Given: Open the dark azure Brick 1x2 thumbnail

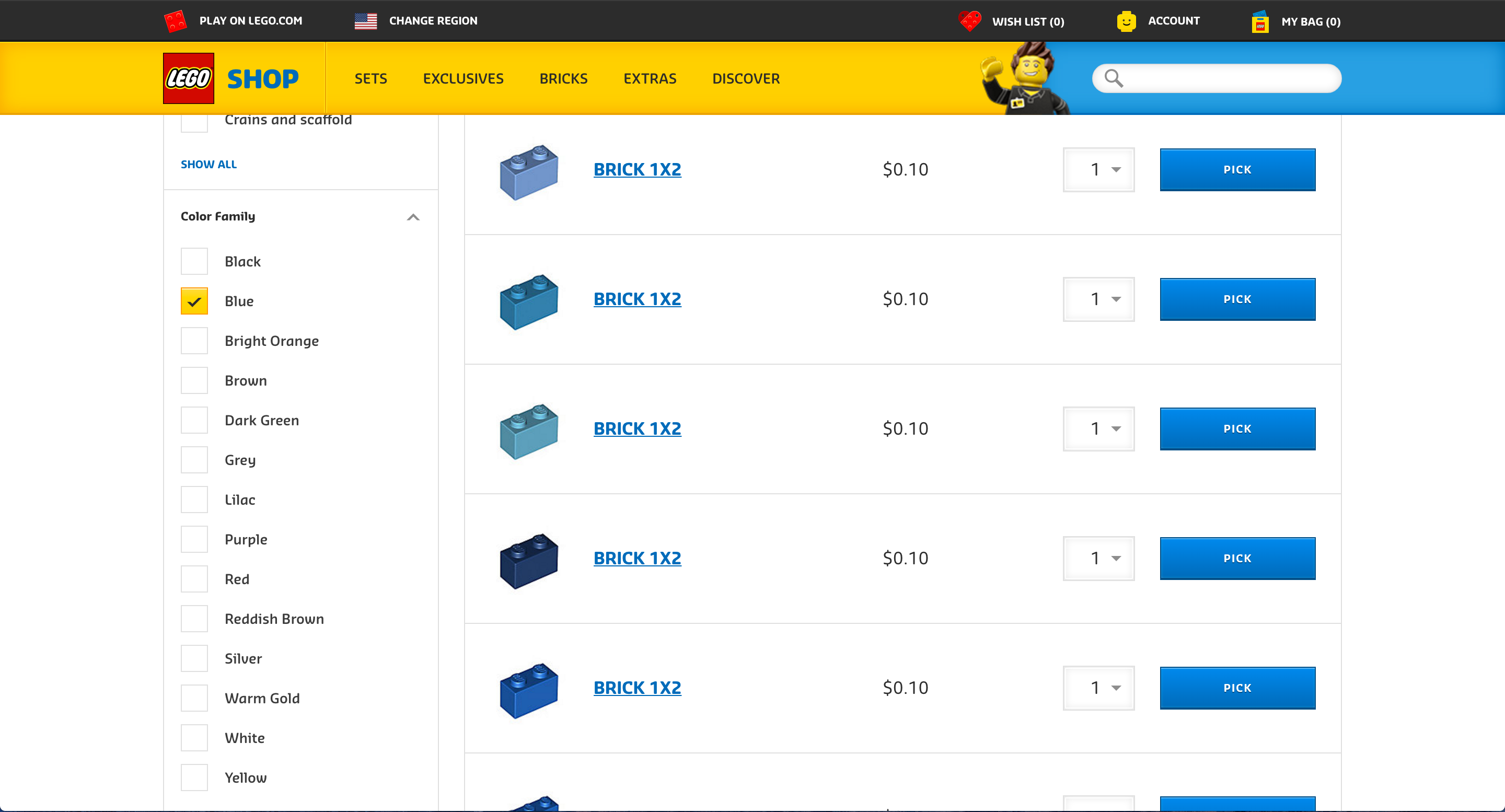Looking at the screenshot, I should click(529, 302).
